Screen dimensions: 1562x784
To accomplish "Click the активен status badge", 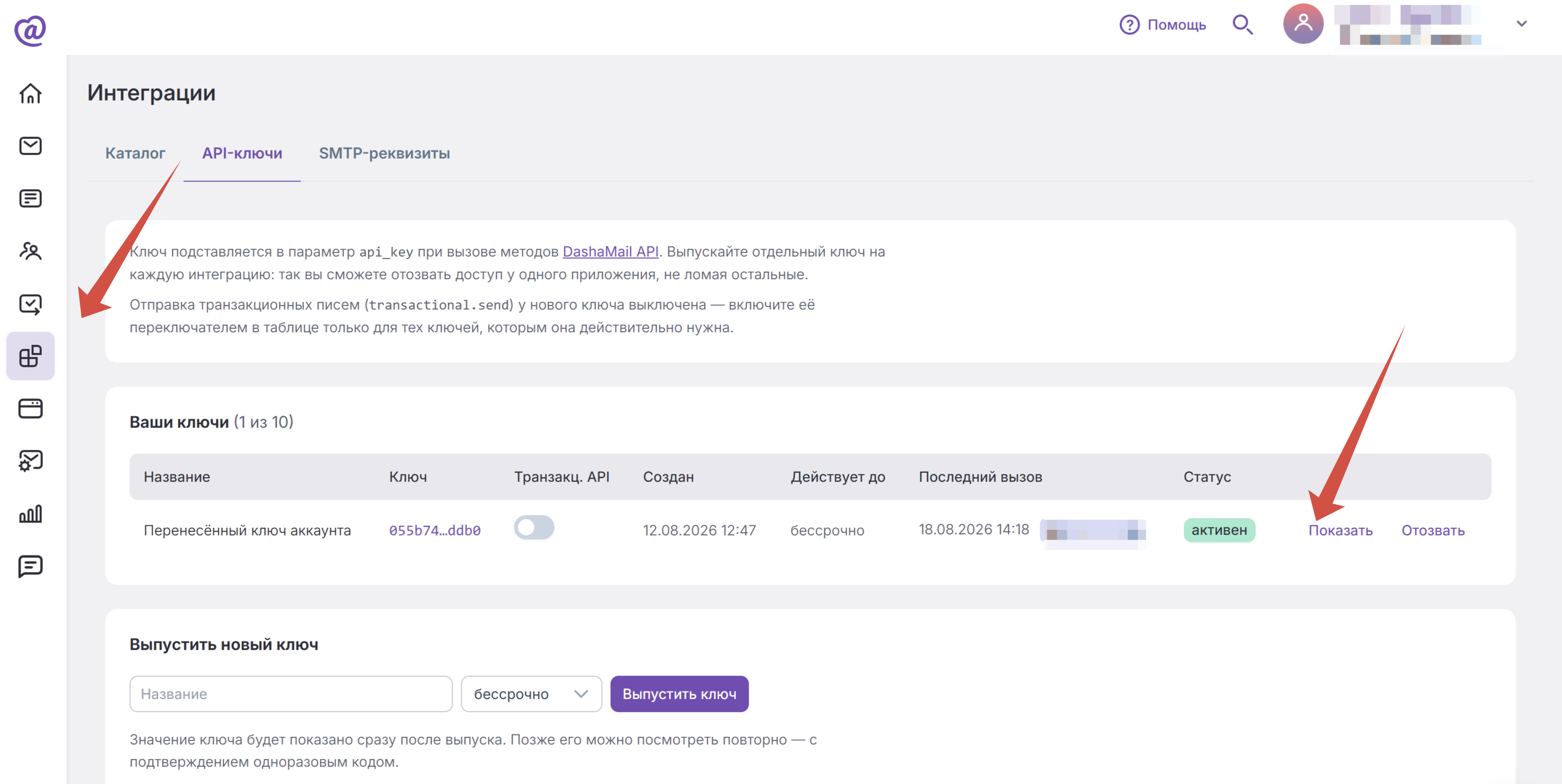I will [1219, 530].
